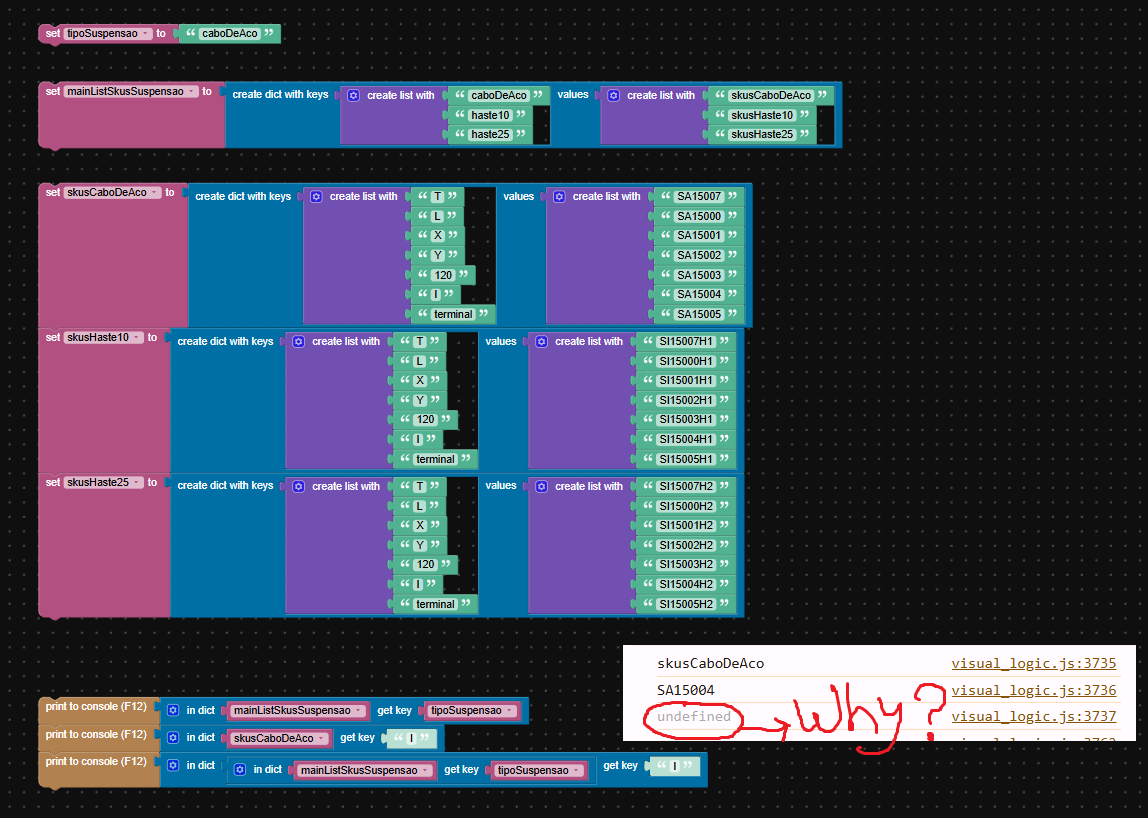Edit skusHaste10 text value in values list
1148x818 pixels.
(761, 115)
